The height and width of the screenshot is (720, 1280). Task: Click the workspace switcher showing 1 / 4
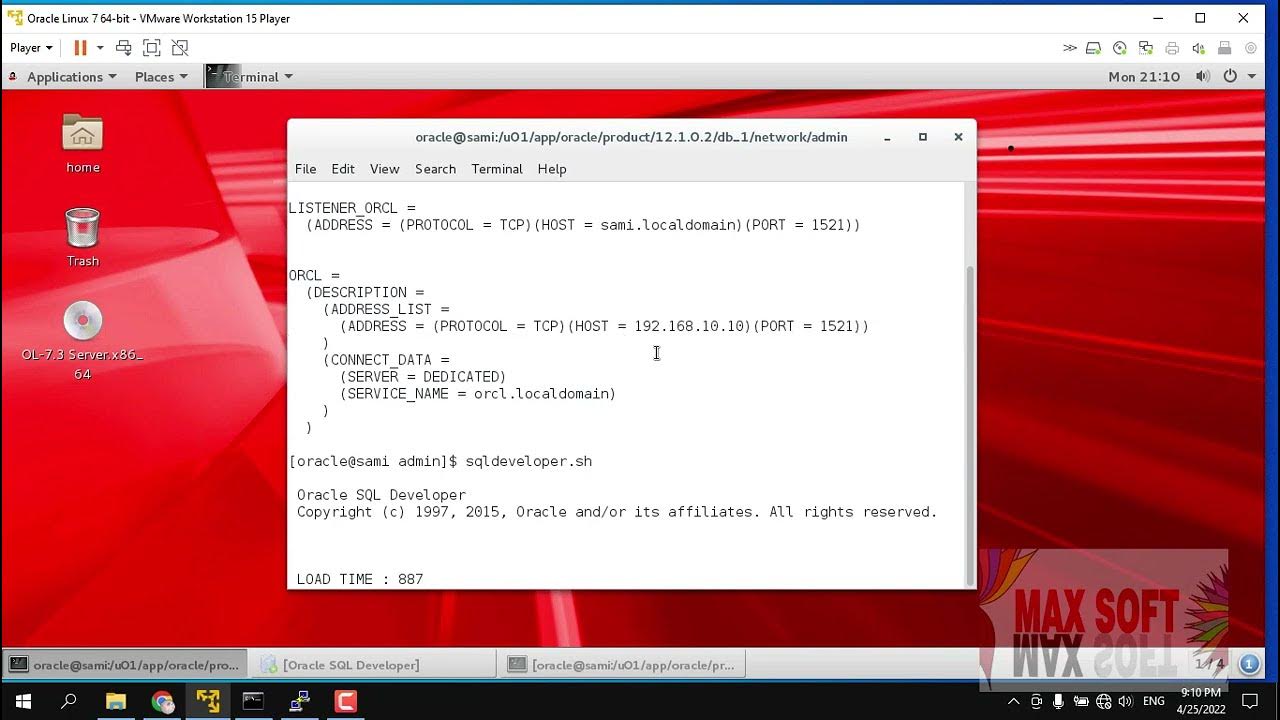[x=1209, y=664]
